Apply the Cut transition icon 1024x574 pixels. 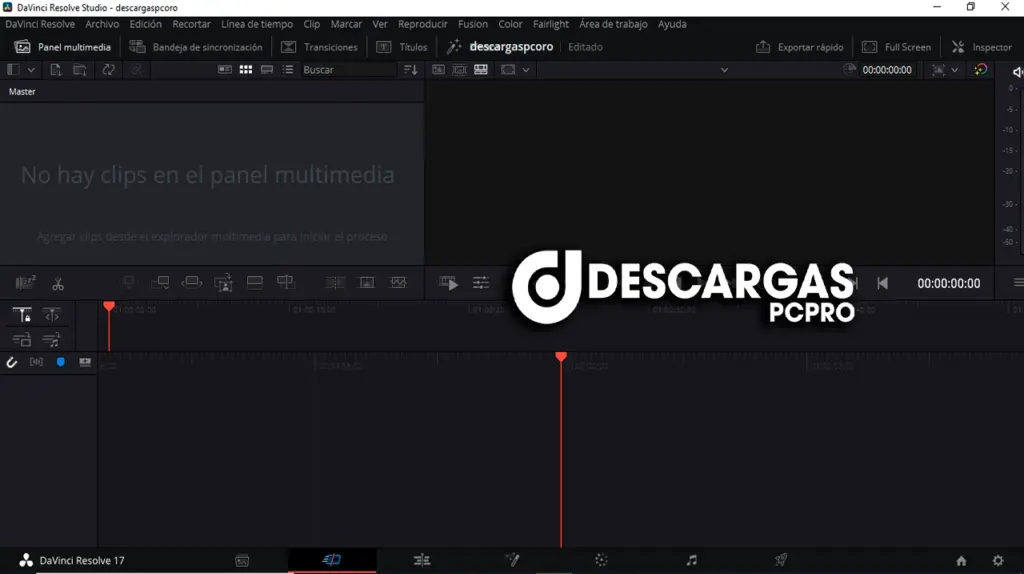pos(335,282)
